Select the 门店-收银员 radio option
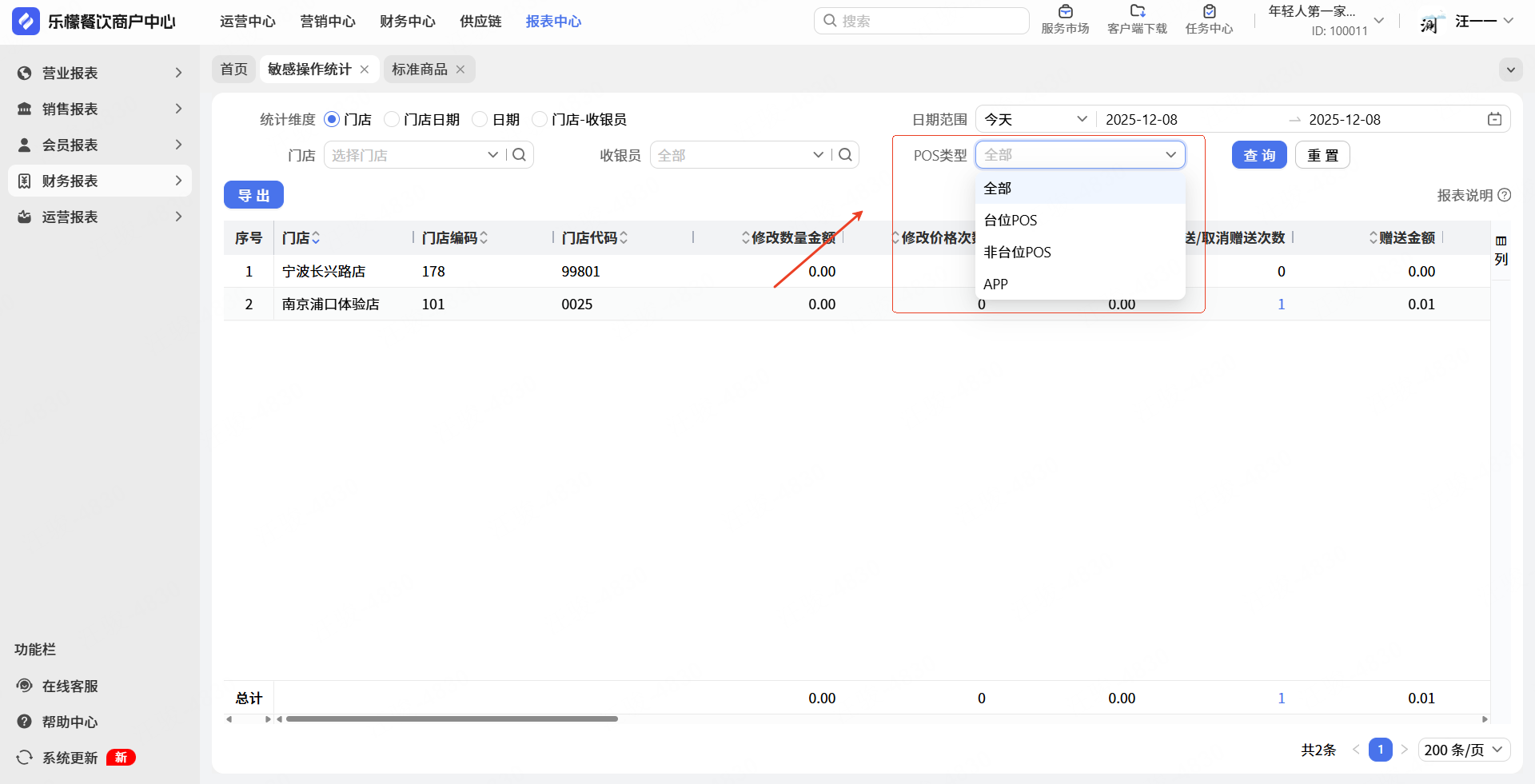This screenshot has height=784, width=1535. pos(540,119)
